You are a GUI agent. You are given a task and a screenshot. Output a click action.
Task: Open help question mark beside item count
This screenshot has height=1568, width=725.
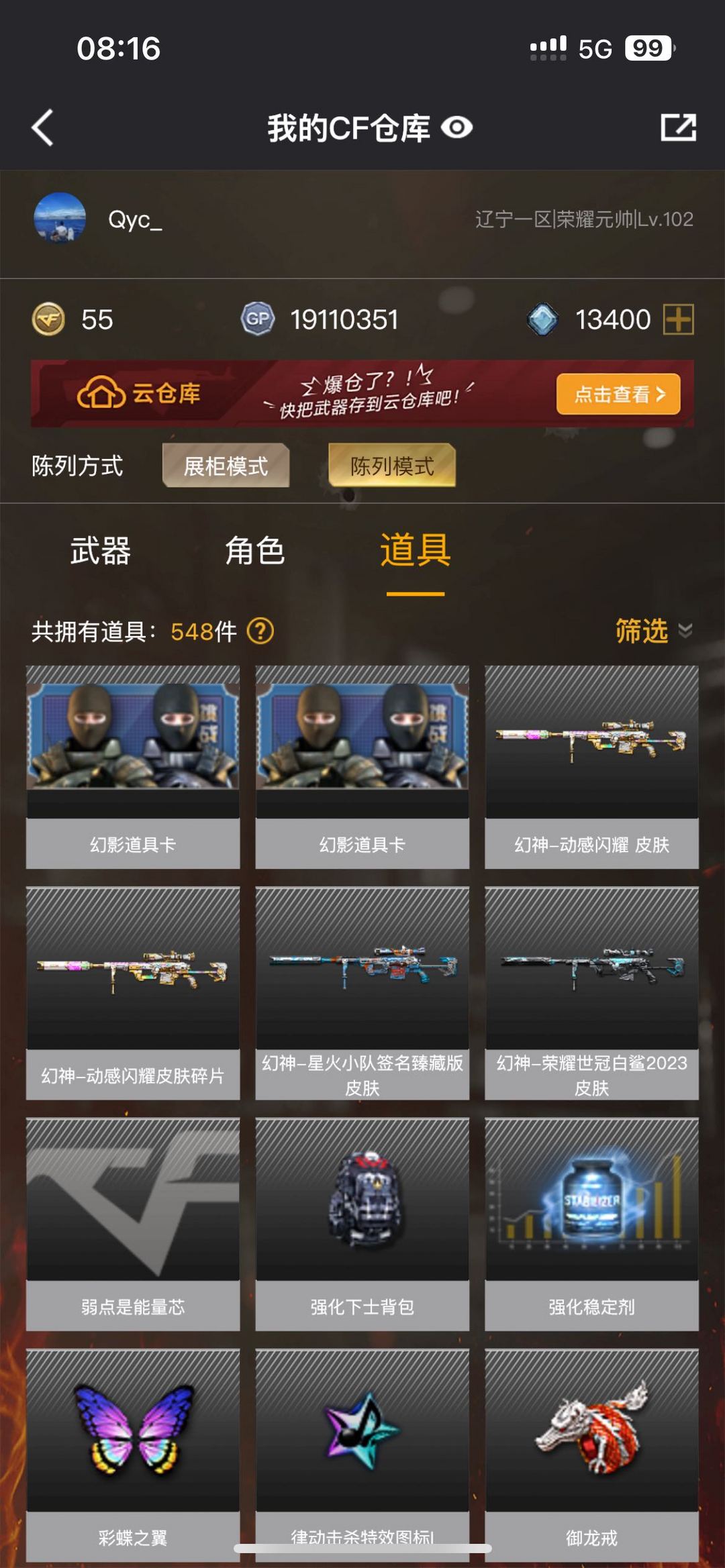[x=260, y=631]
